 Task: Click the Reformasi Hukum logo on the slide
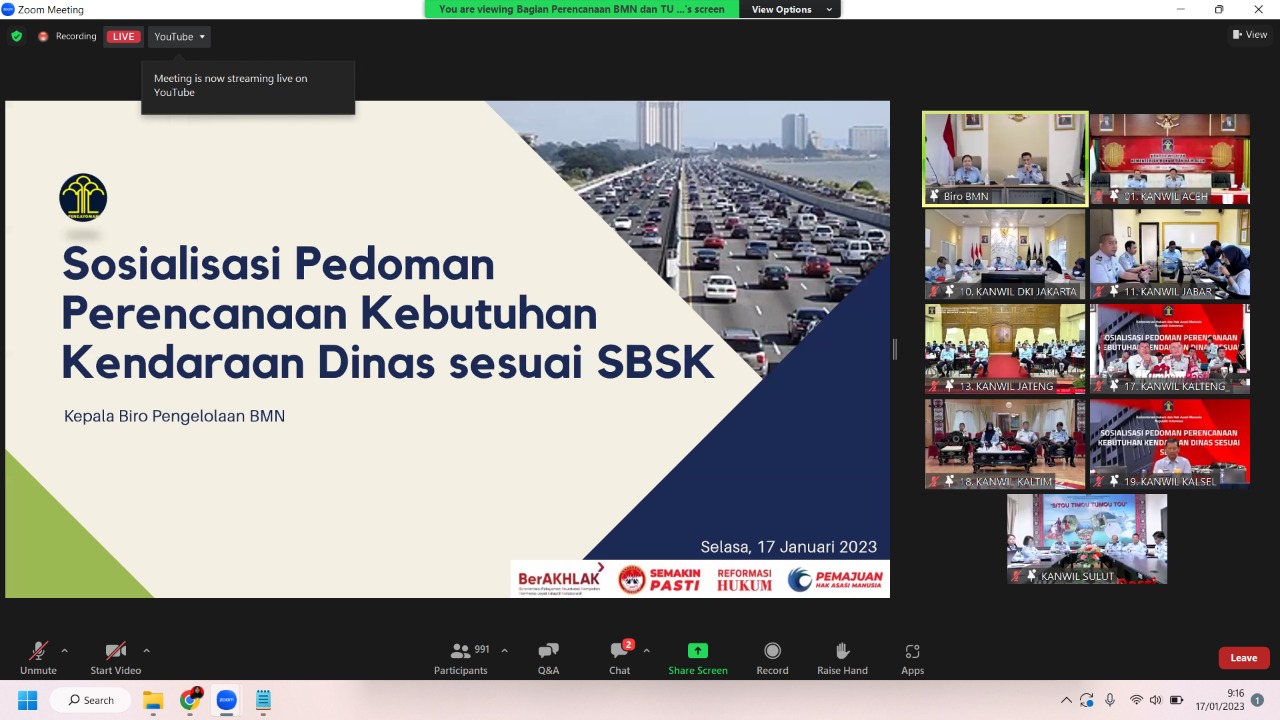point(744,580)
